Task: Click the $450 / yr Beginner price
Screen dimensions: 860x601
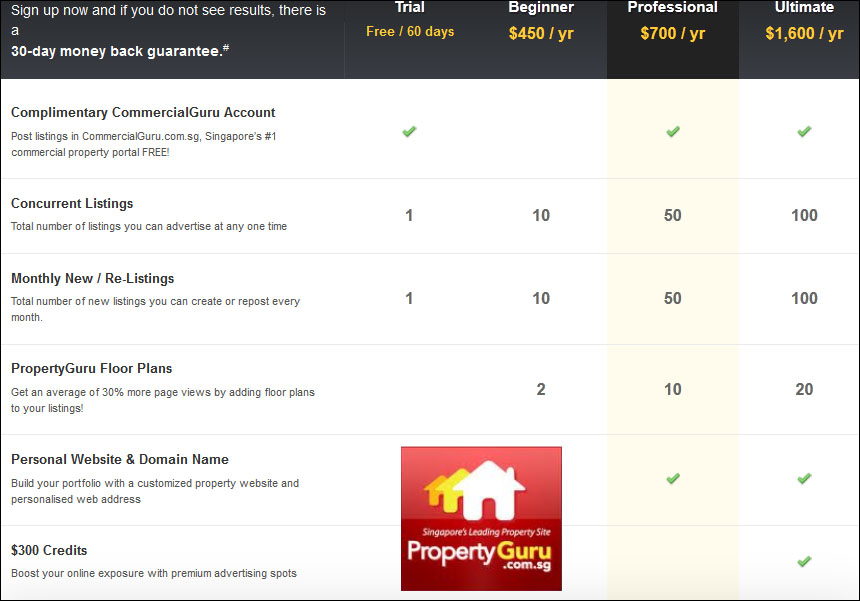Action: click(x=541, y=33)
